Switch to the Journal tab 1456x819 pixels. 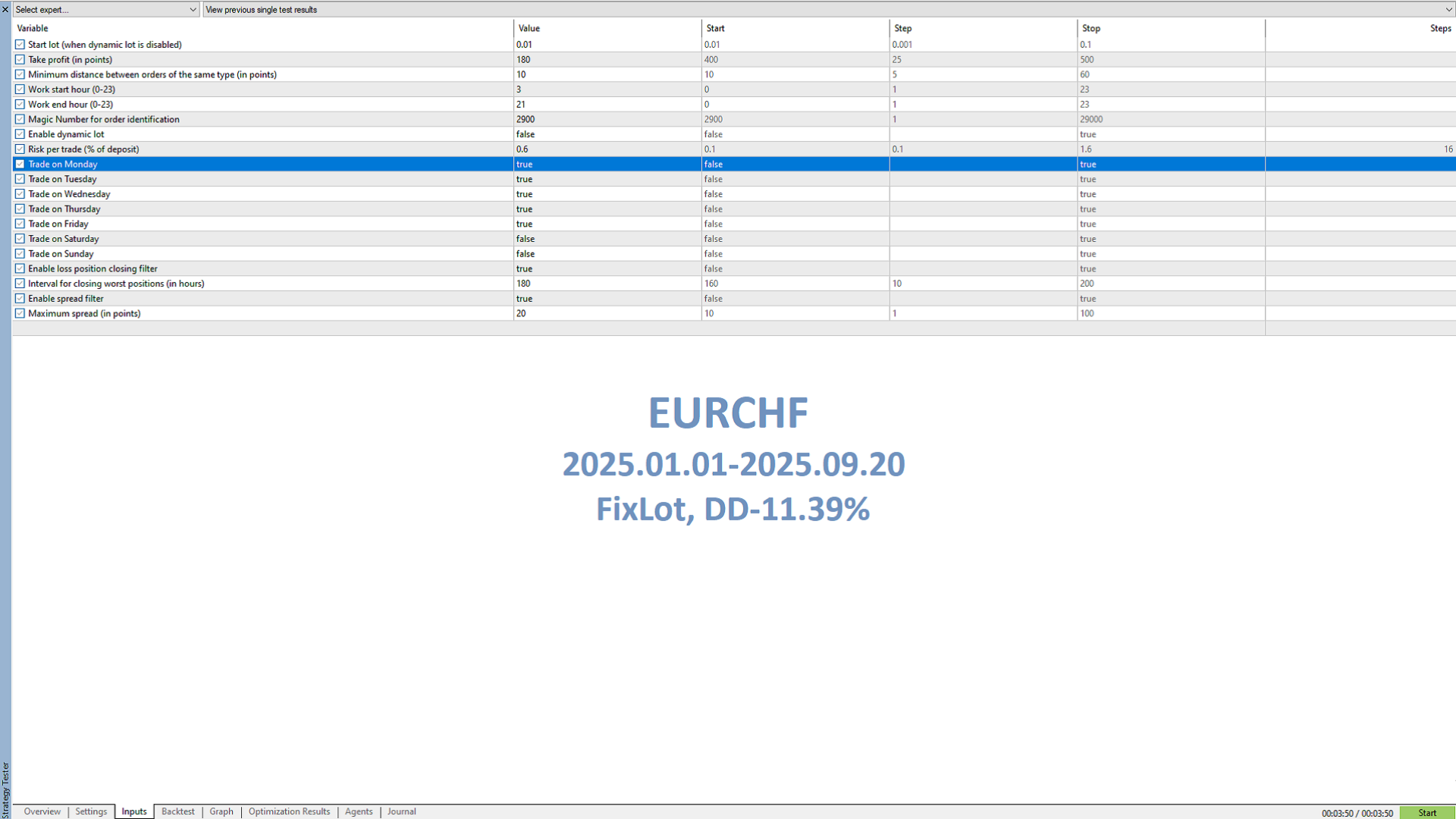tap(401, 811)
